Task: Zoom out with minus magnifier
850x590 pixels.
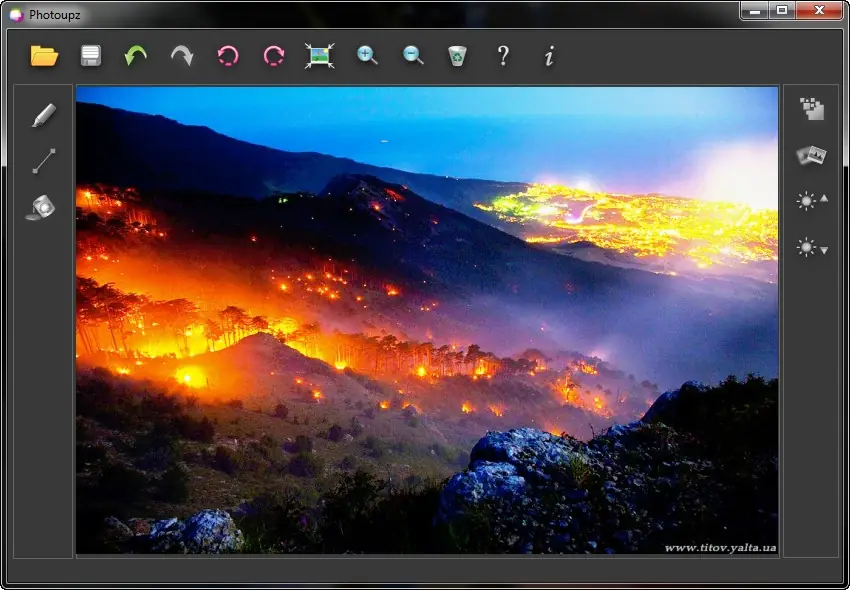Action: coord(413,55)
